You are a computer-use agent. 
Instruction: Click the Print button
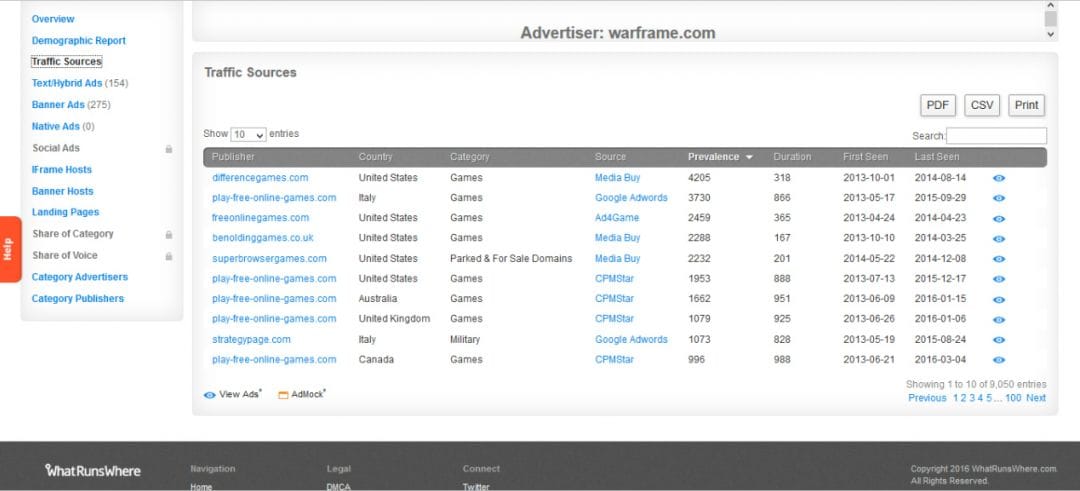click(x=1026, y=105)
